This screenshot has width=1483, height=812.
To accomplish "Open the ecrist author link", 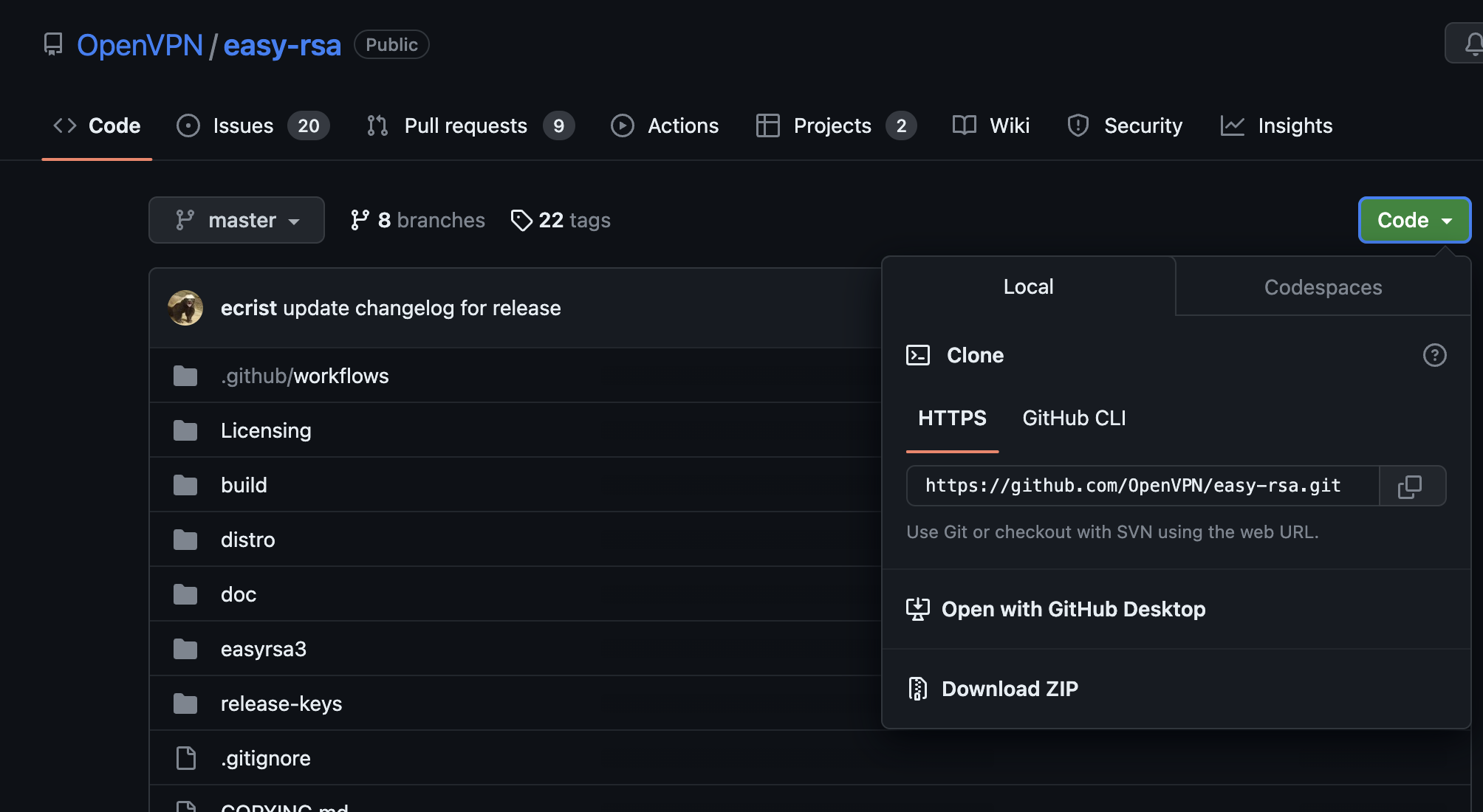I will [248, 308].
